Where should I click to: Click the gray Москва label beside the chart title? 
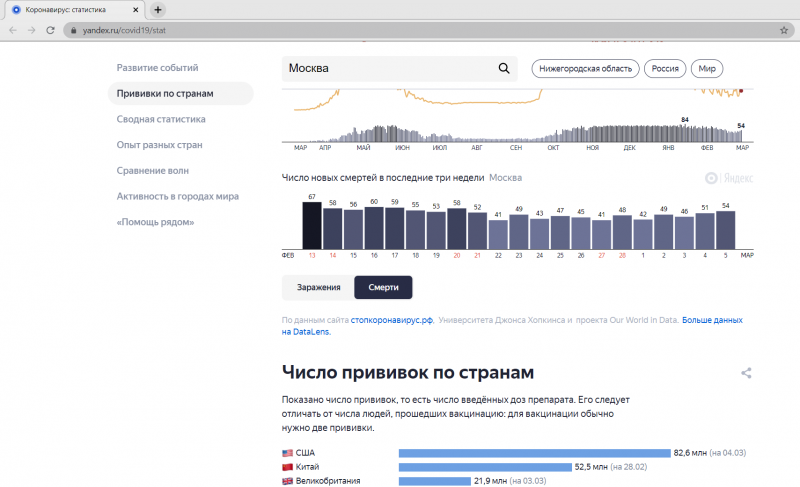pos(505,177)
